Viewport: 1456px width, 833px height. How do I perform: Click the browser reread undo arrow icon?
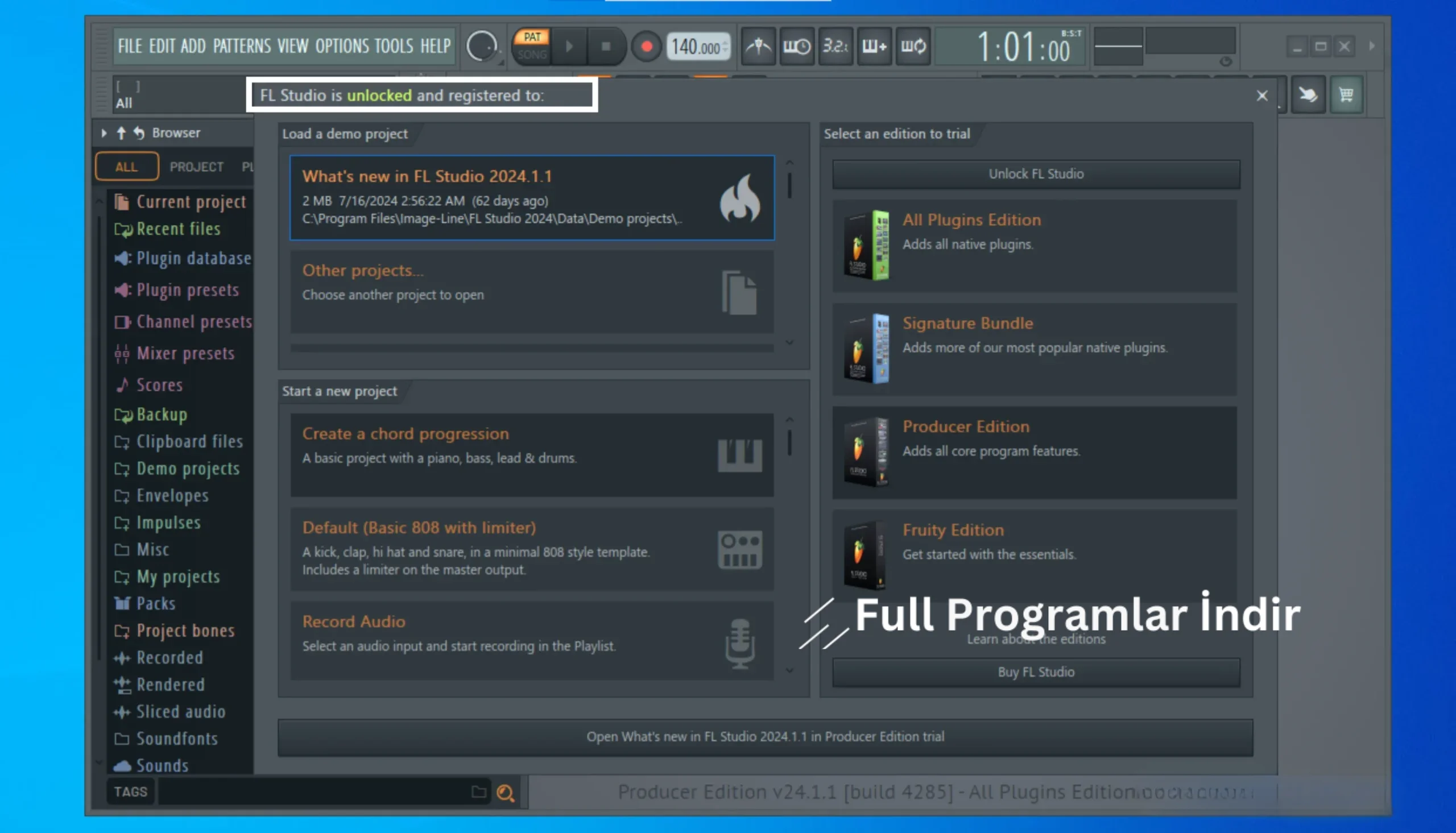[x=139, y=132]
